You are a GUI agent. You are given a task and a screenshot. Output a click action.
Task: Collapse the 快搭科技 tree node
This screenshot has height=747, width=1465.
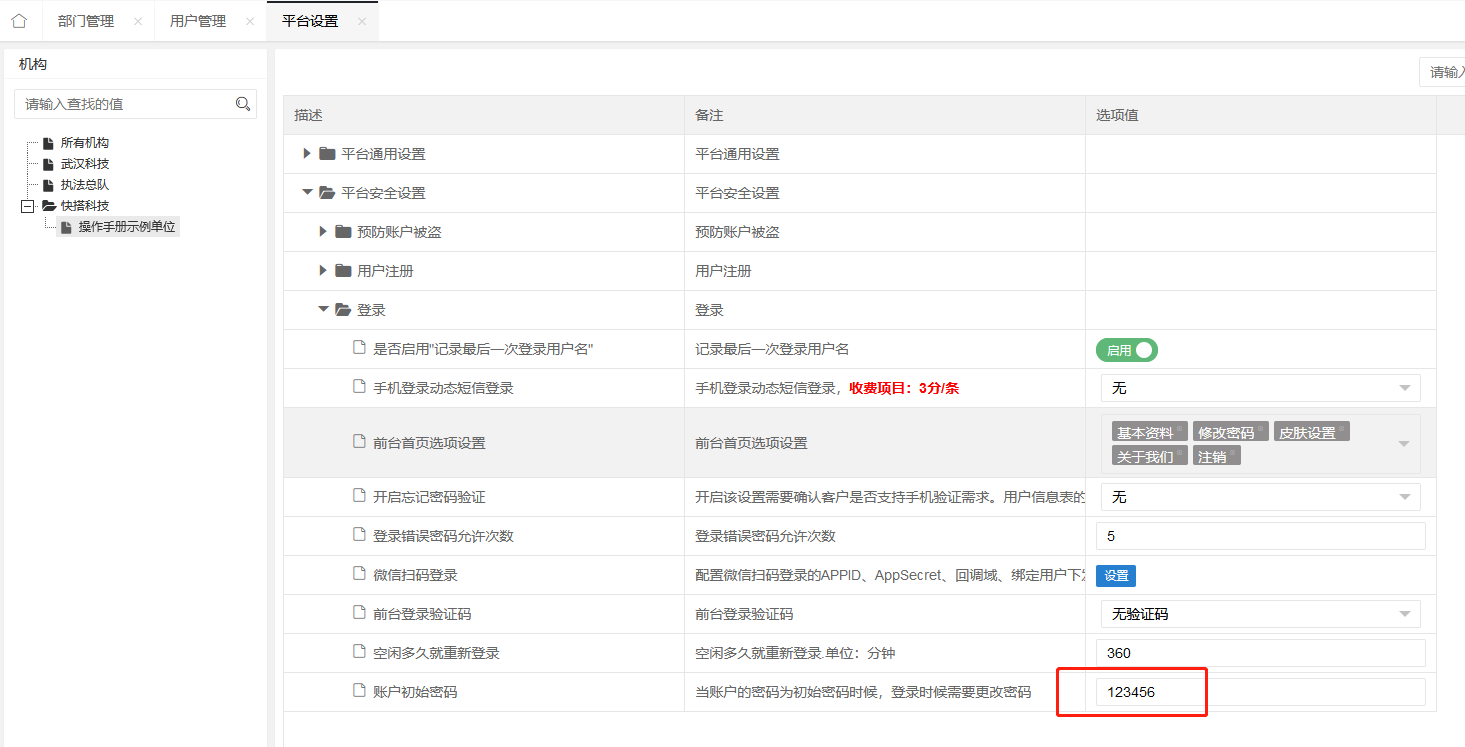point(27,206)
